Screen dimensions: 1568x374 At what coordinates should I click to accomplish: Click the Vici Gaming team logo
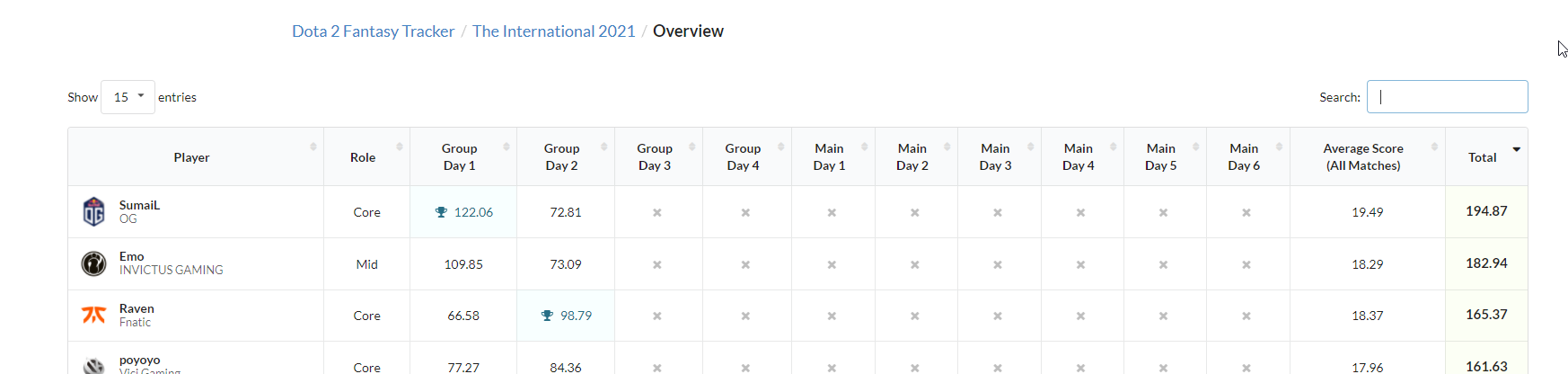[x=93, y=365]
